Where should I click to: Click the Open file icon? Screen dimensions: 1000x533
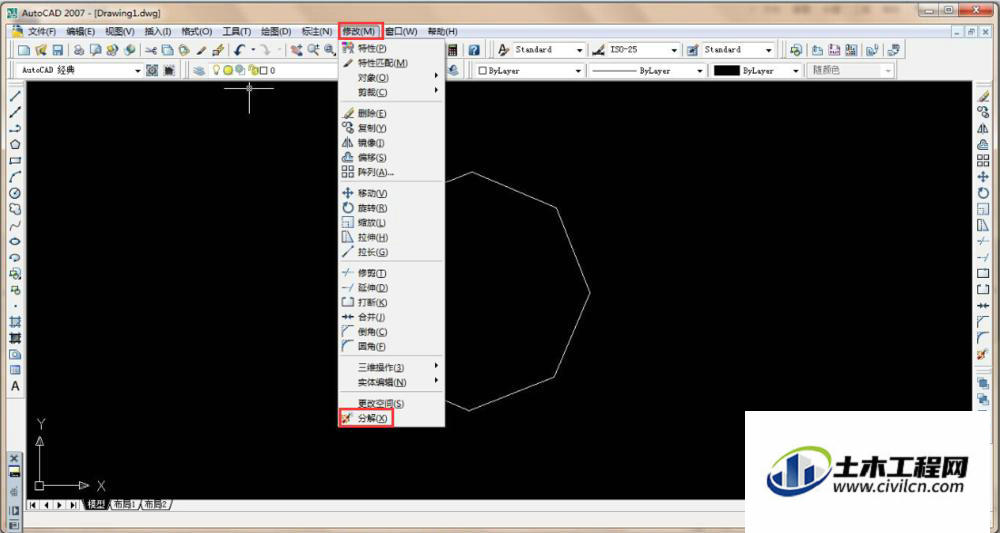[x=41, y=50]
